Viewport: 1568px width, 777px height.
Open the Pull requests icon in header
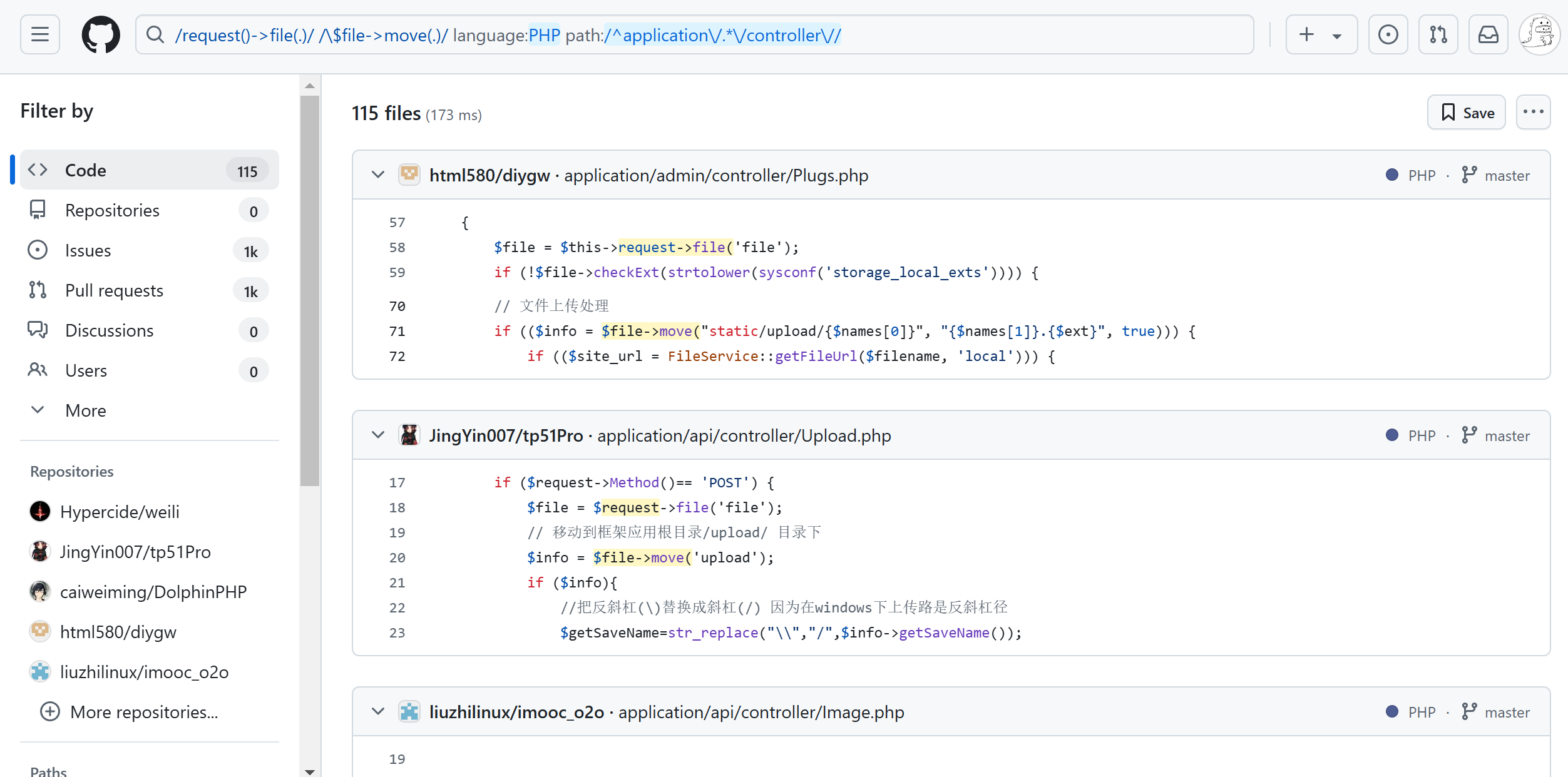click(x=1438, y=34)
